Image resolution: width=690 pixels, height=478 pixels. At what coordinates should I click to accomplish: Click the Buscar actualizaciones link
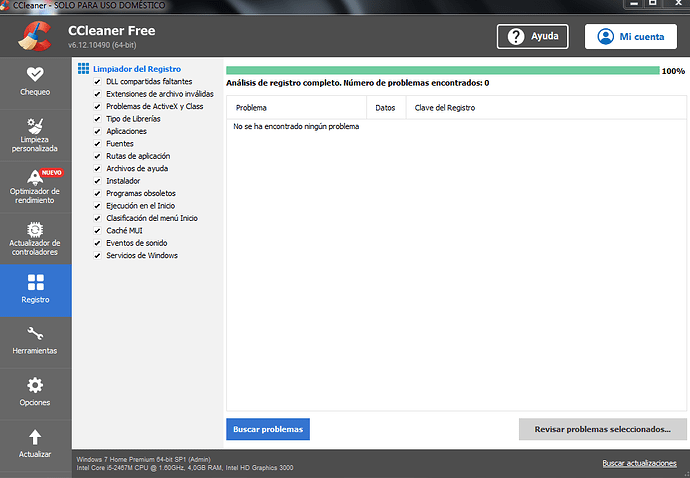click(639, 463)
